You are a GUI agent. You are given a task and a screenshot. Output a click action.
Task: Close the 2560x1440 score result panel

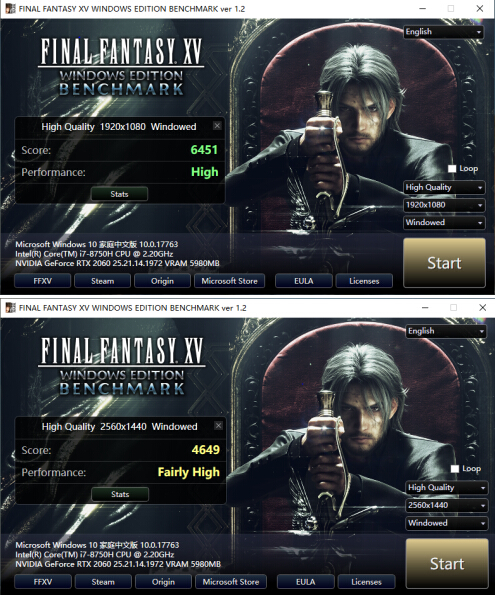pos(218,425)
